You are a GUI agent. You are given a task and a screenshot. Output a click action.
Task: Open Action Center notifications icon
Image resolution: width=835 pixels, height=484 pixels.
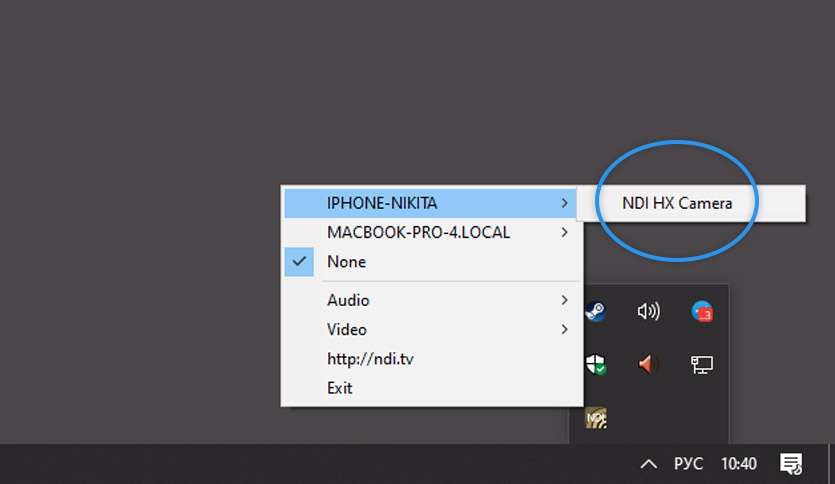click(791, 464)
